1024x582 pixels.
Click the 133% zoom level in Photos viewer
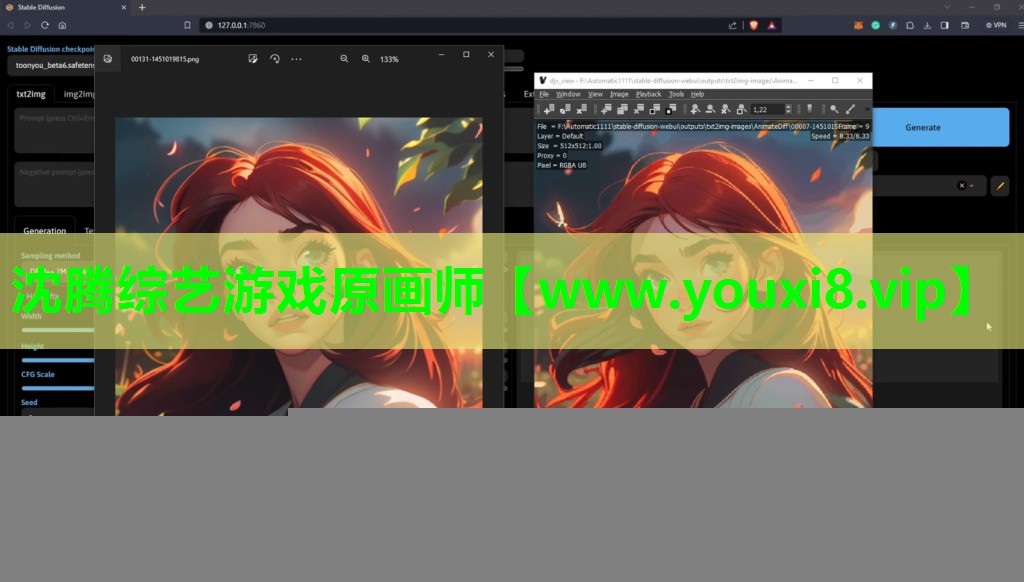pyautogui.click(x=389, y=59)
